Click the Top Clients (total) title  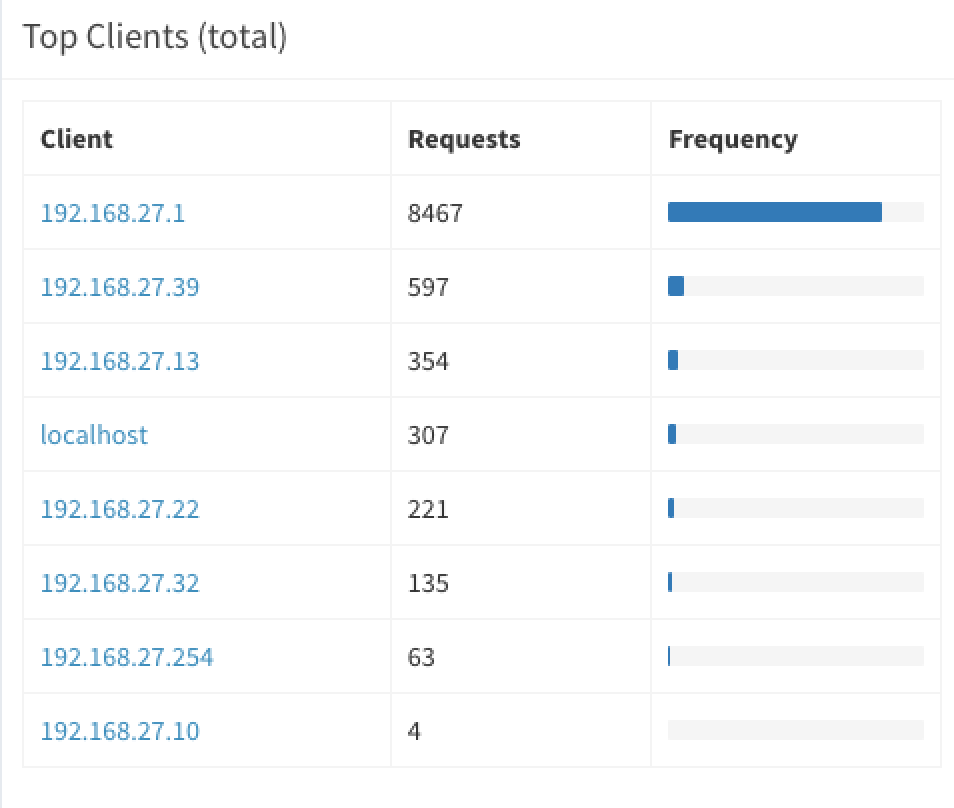point(155,37)
